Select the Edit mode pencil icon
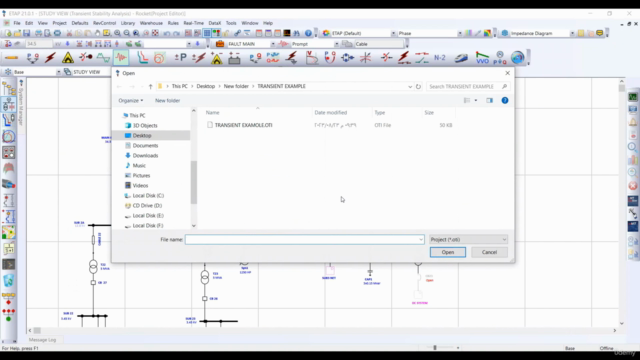 [x=11, y=58]
